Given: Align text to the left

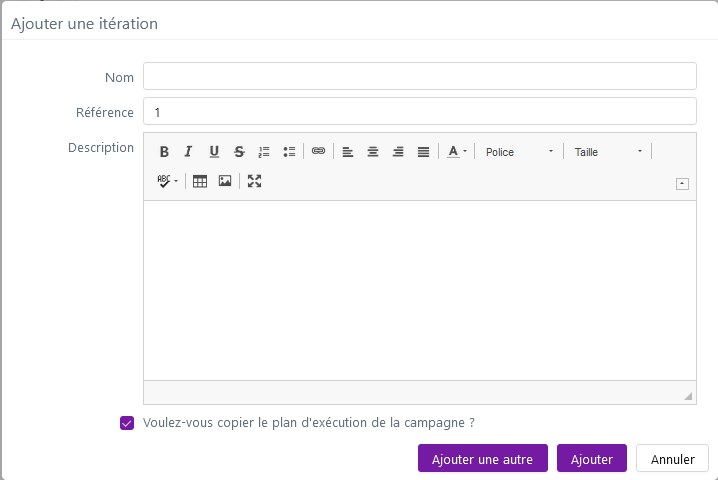Looking at the screenshot, I should tap(348, 152).
